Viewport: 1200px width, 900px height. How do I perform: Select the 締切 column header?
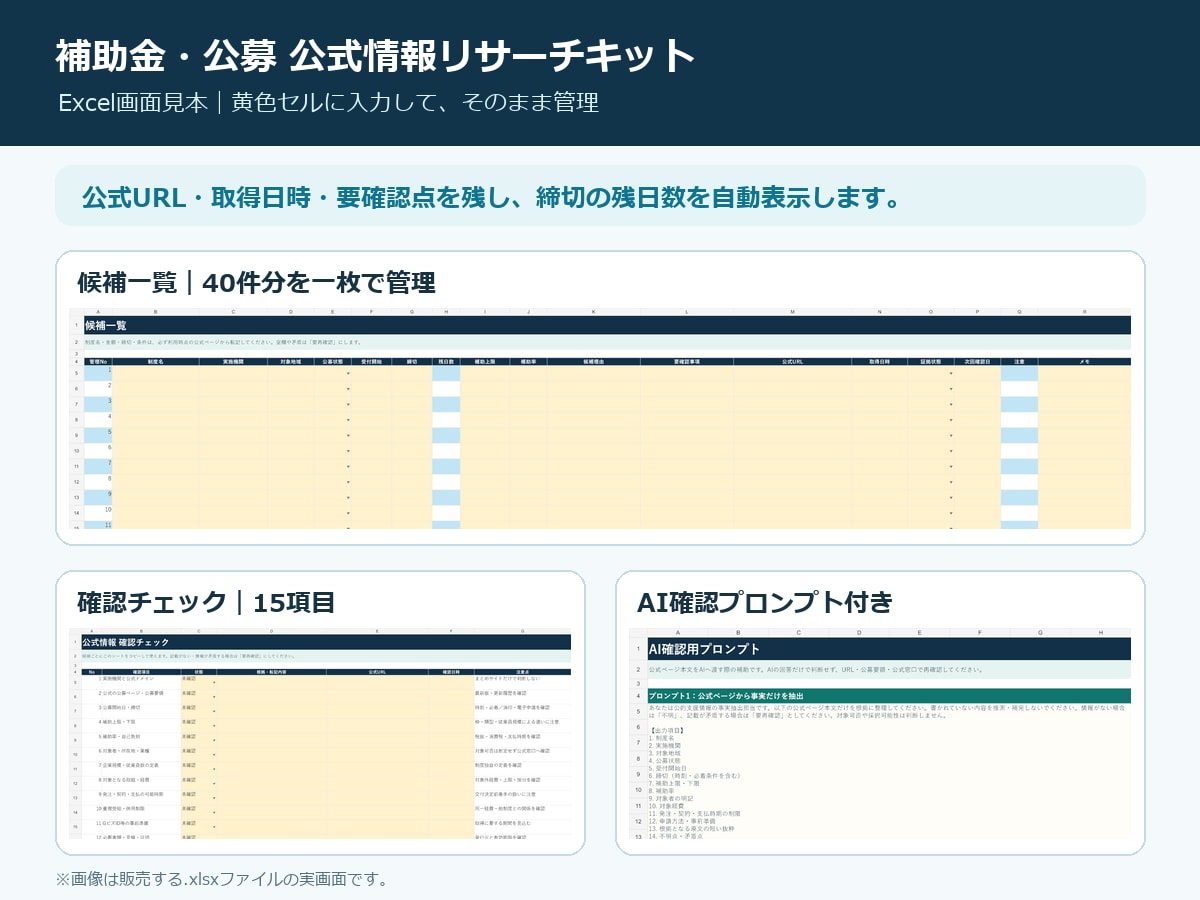(412, 361)
